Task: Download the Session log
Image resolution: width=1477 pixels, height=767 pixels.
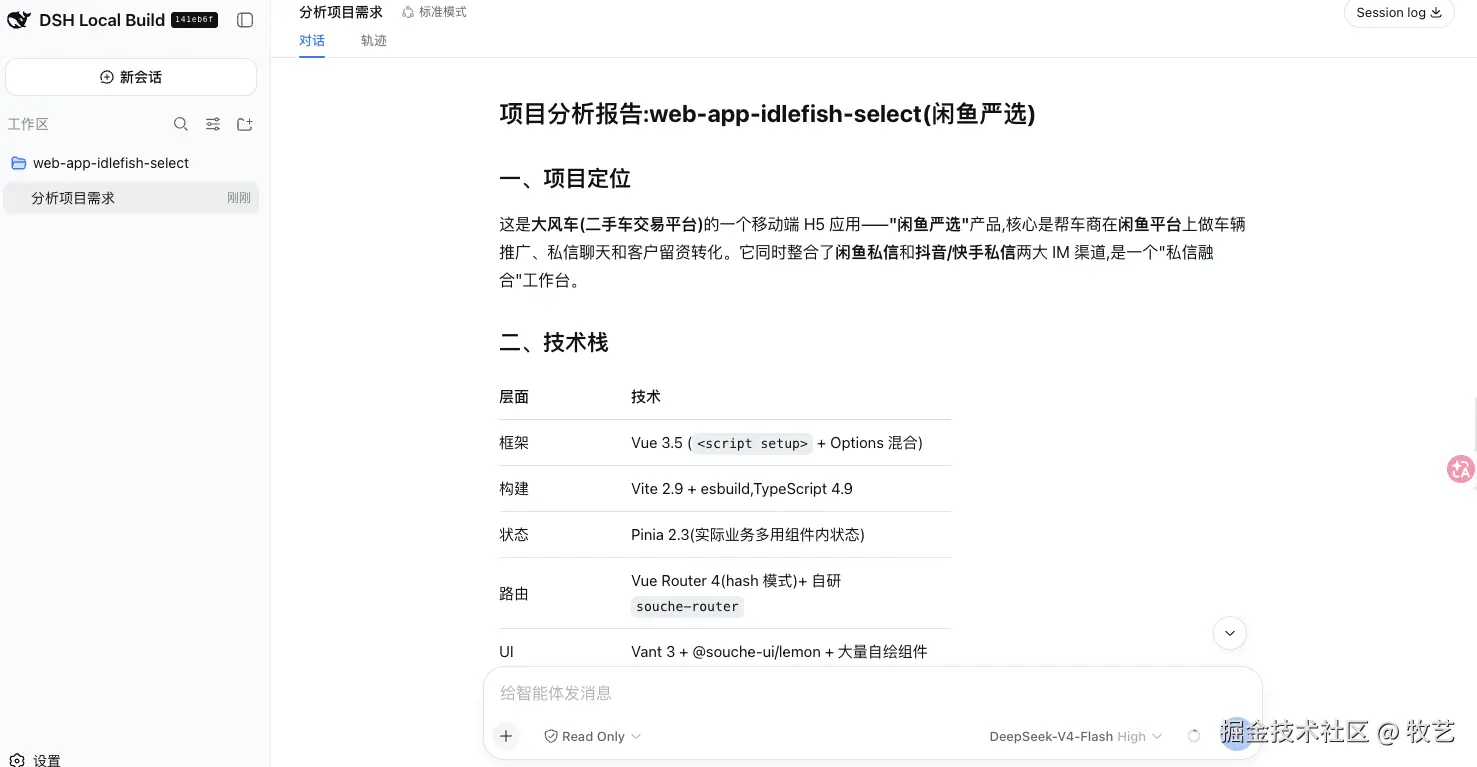Action: point(1399,13)
